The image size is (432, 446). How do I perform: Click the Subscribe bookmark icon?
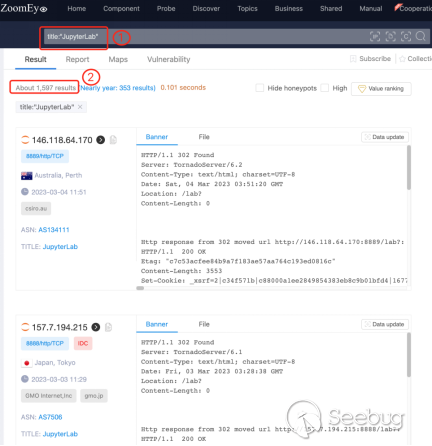353,59
